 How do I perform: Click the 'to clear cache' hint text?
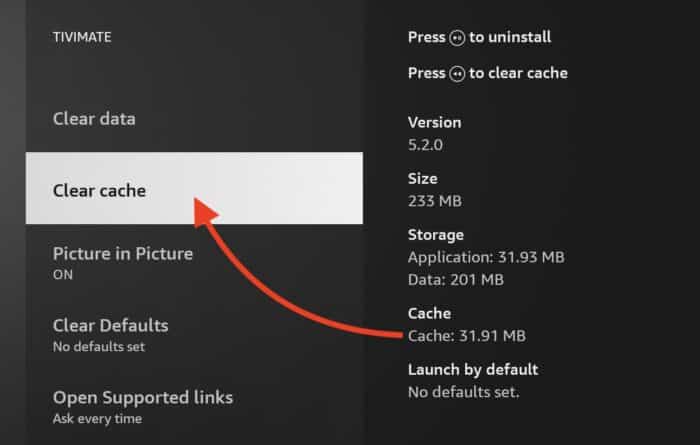pyautogui.click(x=519, y=73)
